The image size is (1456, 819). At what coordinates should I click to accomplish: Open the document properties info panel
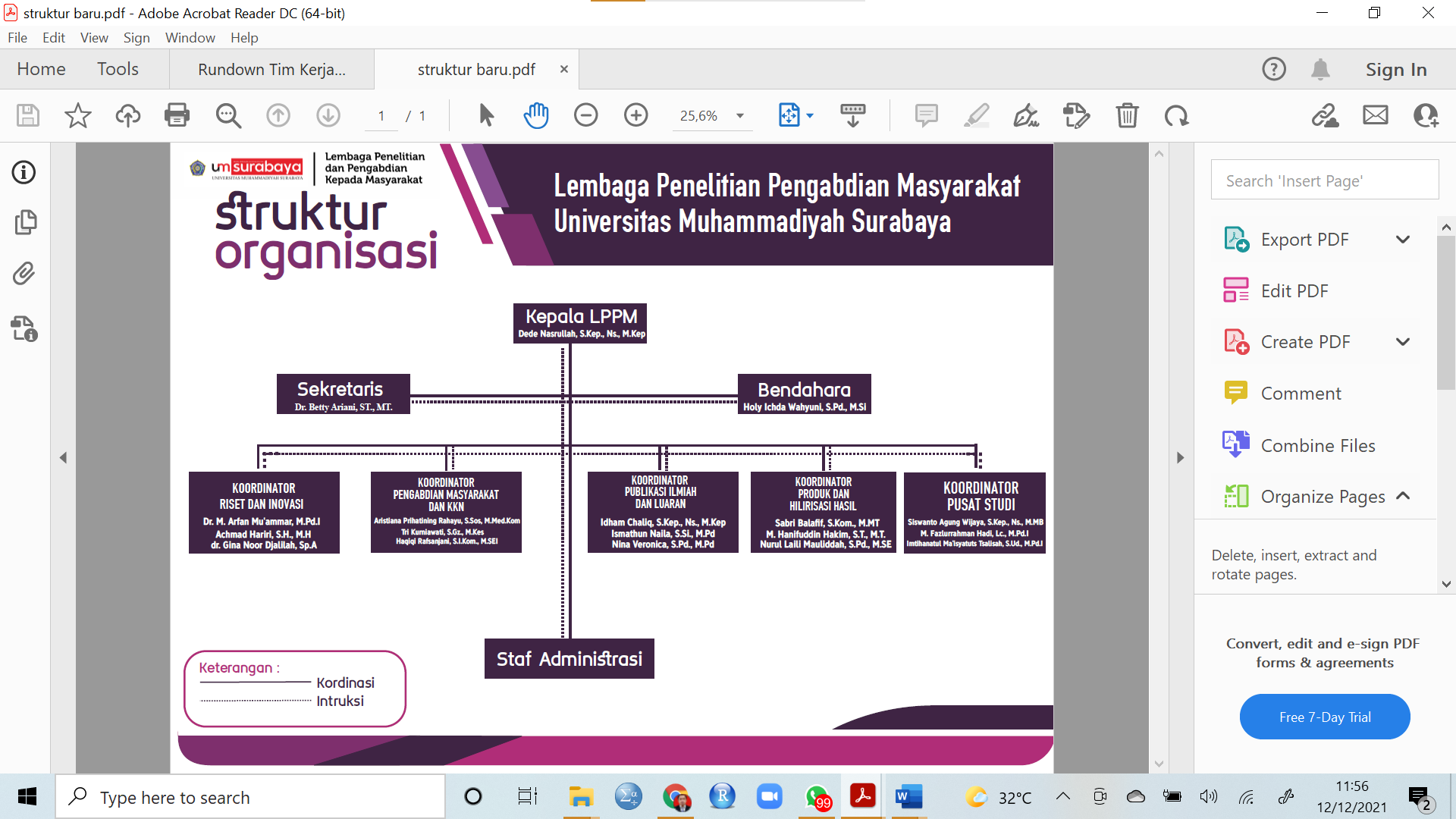pyautogui.click(x=24, y=172)
